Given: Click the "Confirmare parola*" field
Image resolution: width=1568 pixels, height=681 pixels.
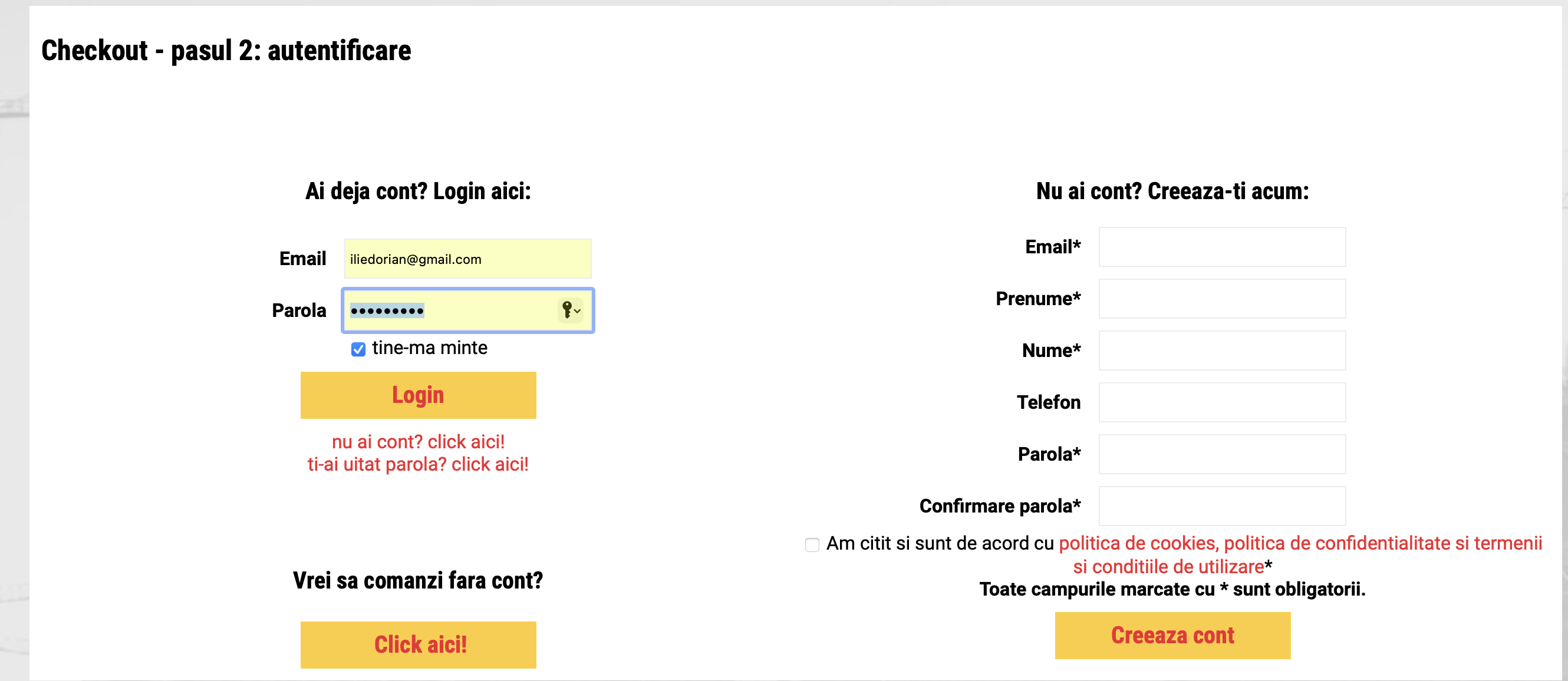Looking at the screenshot, I should point(1221,505).
